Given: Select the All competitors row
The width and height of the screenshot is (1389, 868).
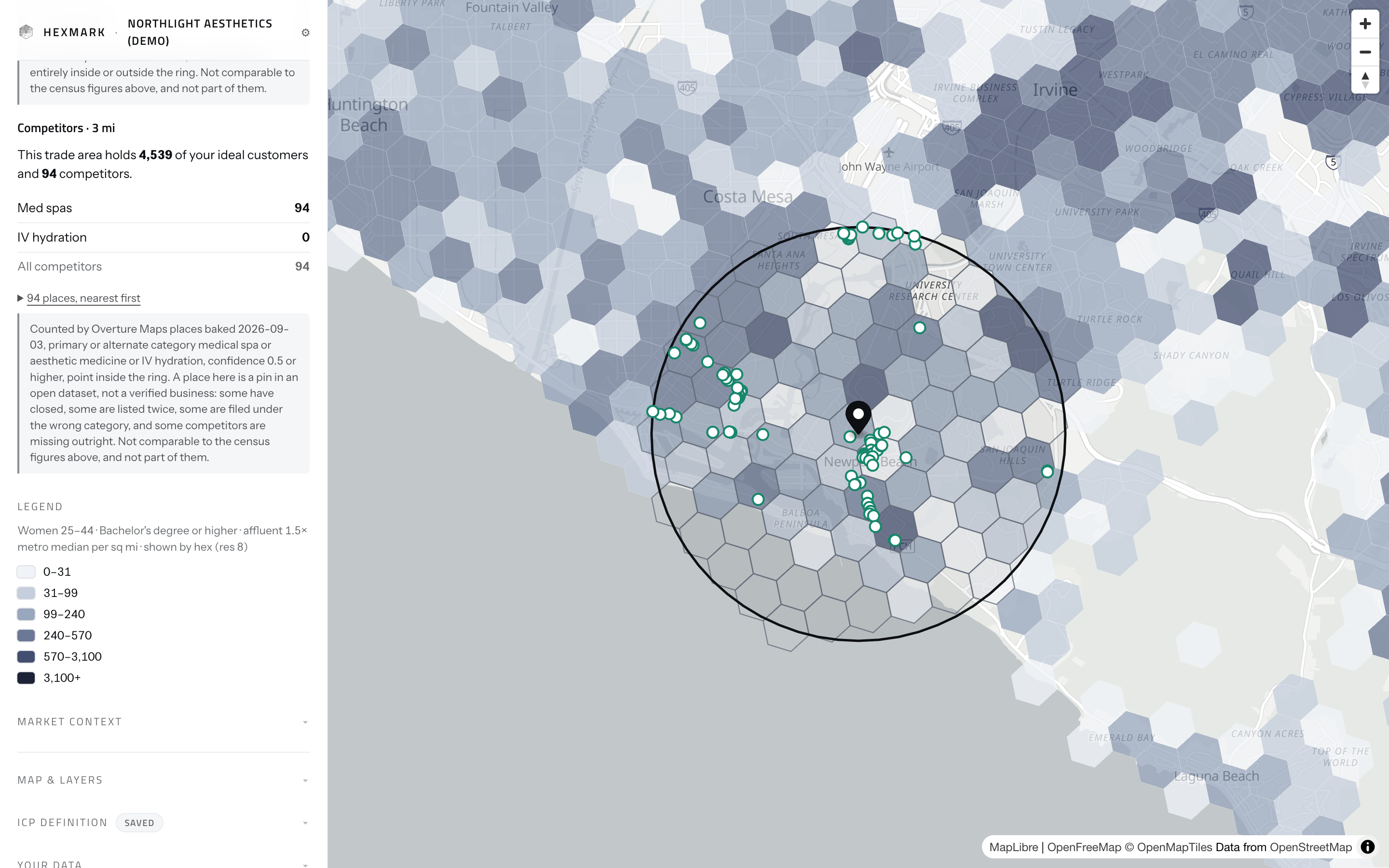Looking at the screenshot, I should (163, 266).
